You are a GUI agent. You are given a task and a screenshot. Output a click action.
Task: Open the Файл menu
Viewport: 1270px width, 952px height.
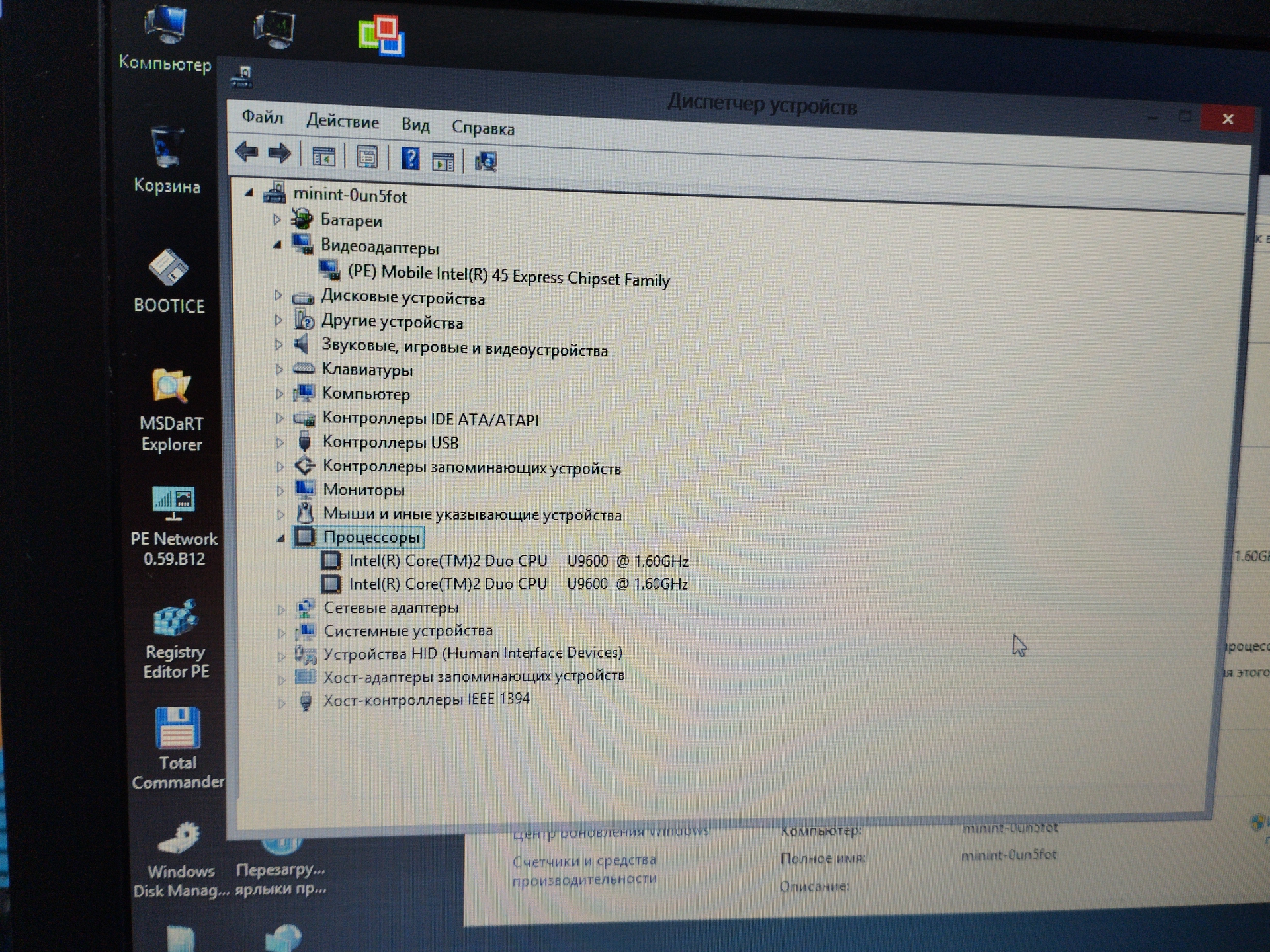click(263, 117)
